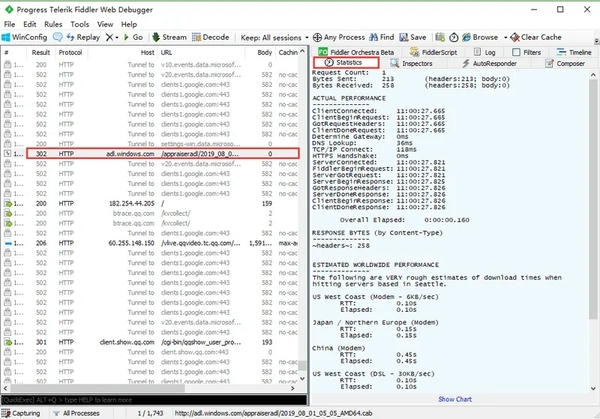Image resolution: width=600 pixels, height=419 pixels.
Task: Switch to the Inspectors tab
Action: (x=411, y=64)
